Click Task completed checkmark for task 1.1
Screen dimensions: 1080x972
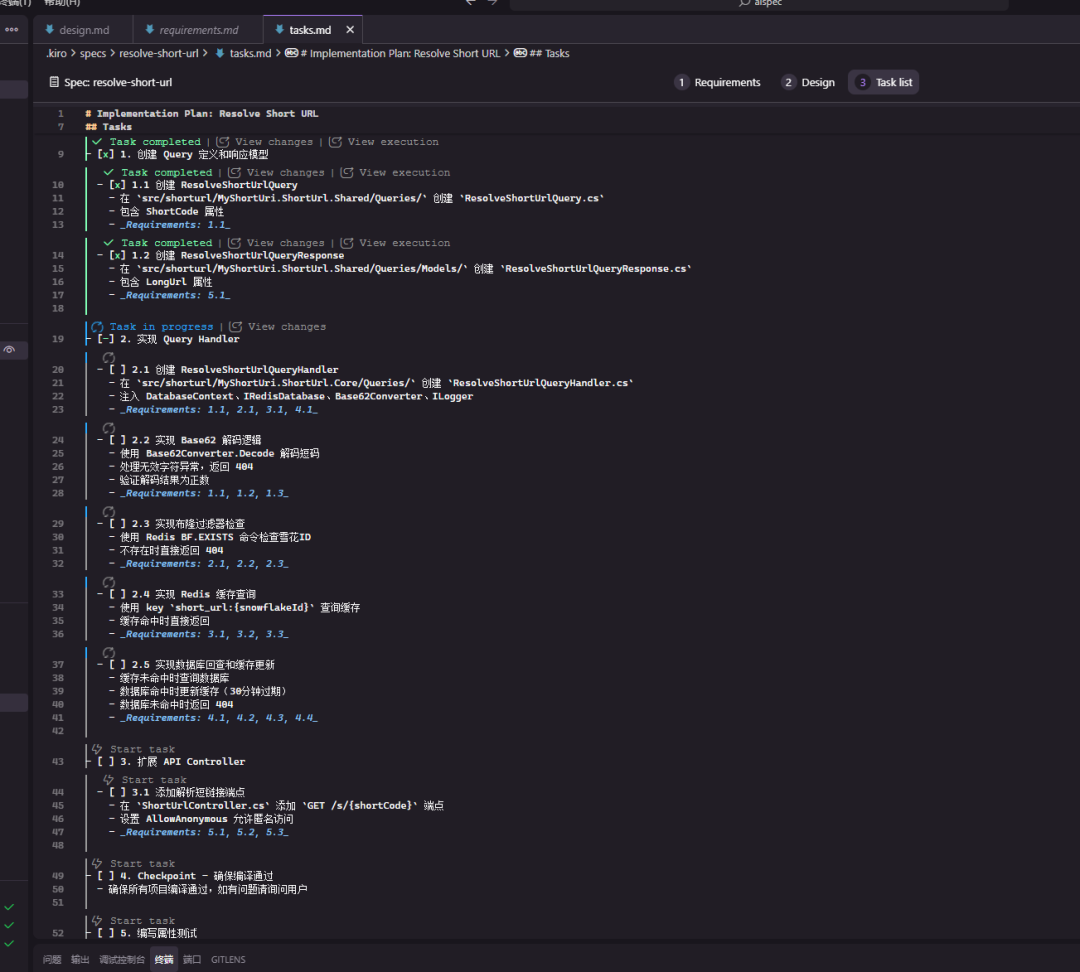point(109,172)
